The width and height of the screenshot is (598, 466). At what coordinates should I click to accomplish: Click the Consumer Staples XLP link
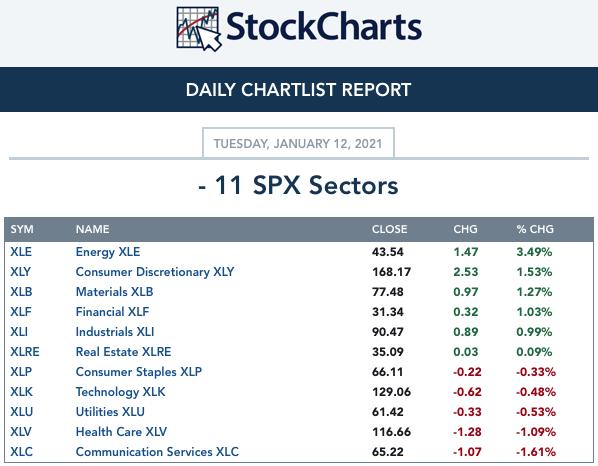pos(139,372)
